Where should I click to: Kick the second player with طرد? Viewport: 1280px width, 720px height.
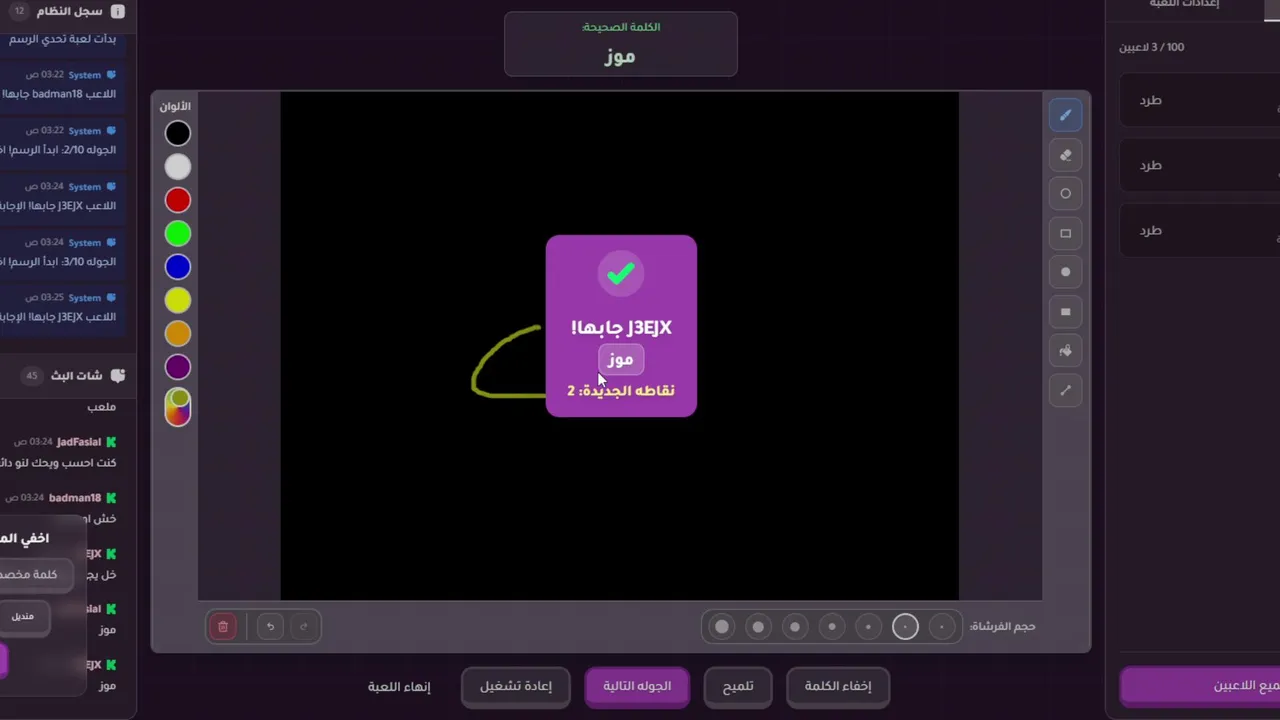click(x=1151, y=166)
